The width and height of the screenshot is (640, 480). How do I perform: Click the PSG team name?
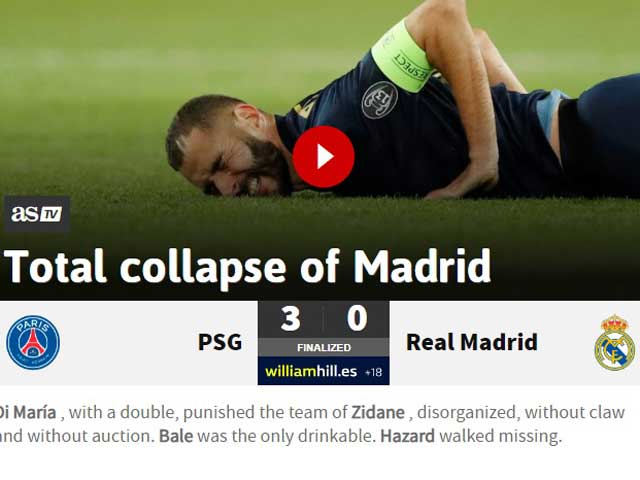(x=220, y=342)
